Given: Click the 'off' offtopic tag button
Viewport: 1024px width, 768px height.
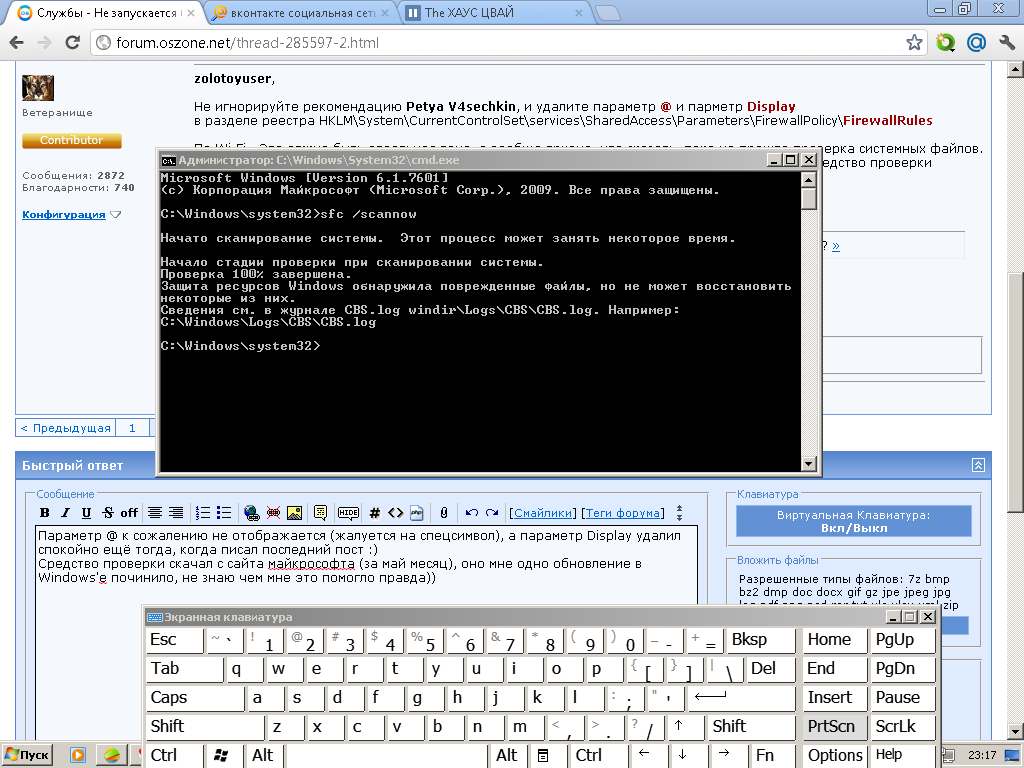Looking at the screenshot, I should (129, 513).
